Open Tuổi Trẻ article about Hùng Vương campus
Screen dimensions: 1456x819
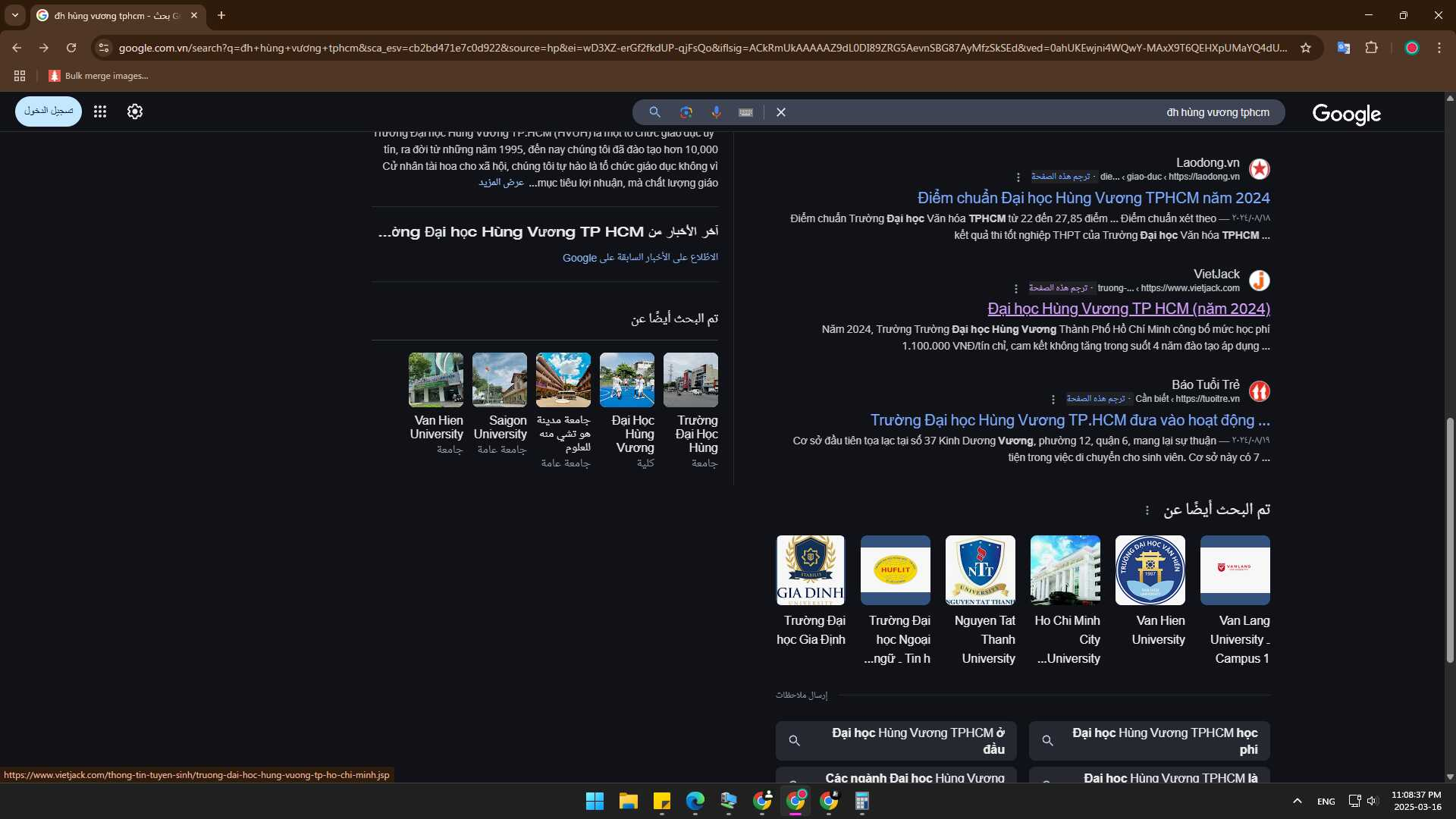(1070, 420)
